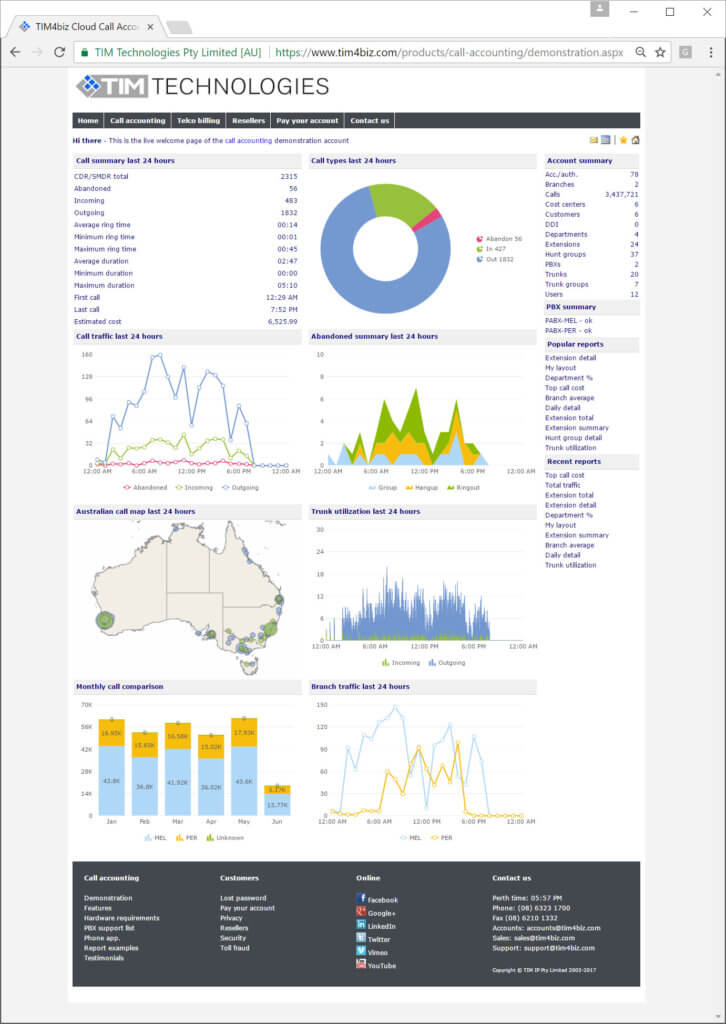Toggle Unknown in monthly comparison legend
The height and width of the screenshot is (1024, 726).
(x=225, y=837)
